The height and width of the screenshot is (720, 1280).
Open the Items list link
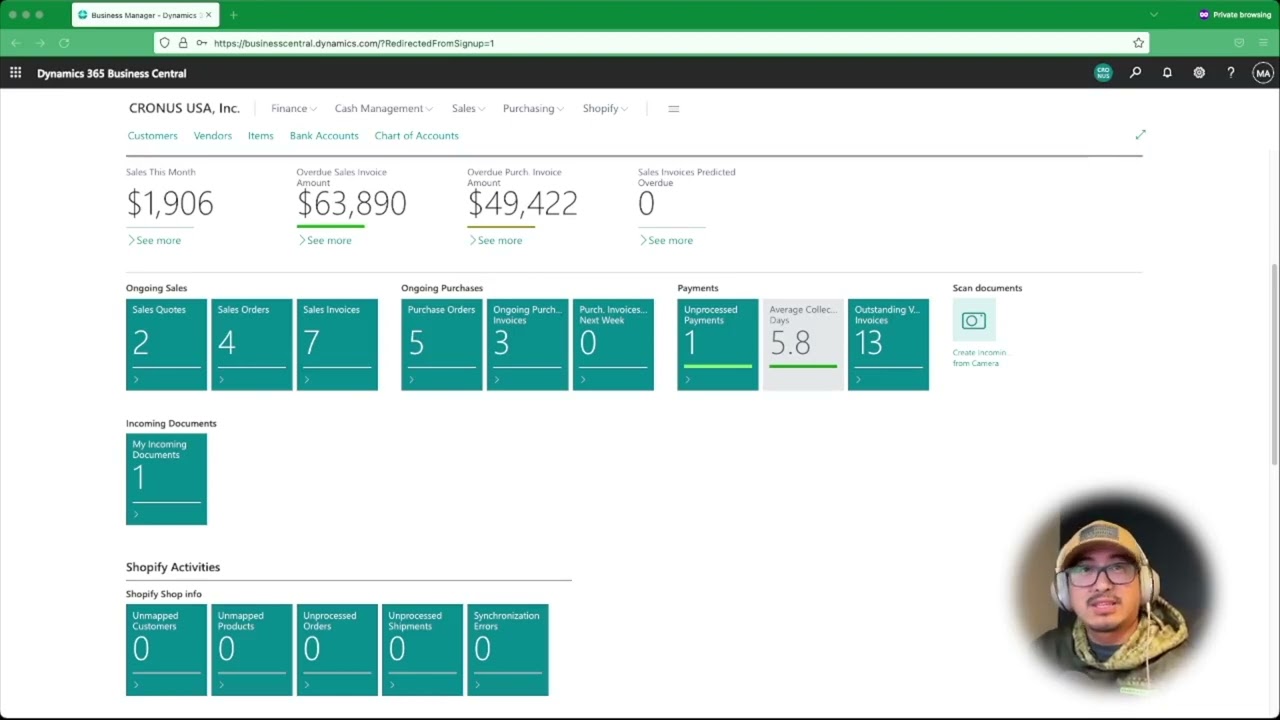click(x=261, y=135)
